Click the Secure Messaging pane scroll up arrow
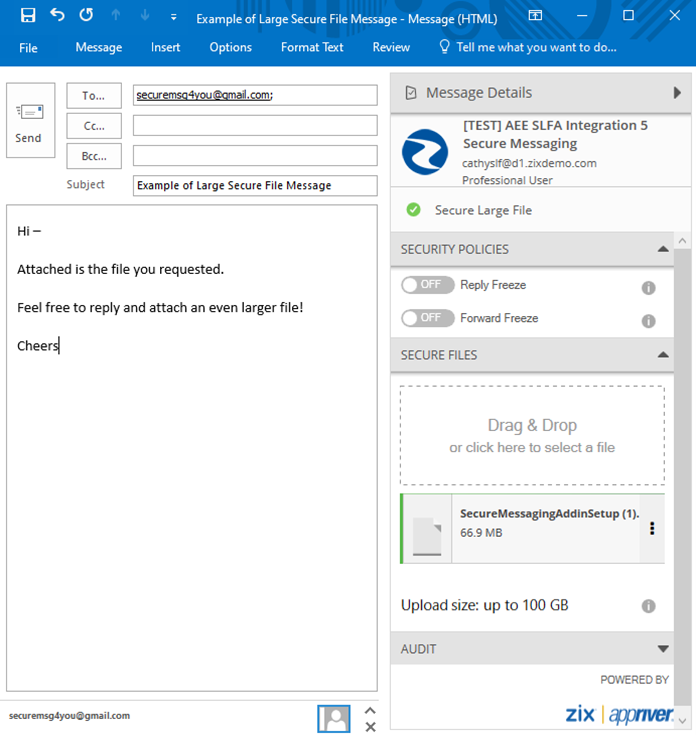 point(682,241)
